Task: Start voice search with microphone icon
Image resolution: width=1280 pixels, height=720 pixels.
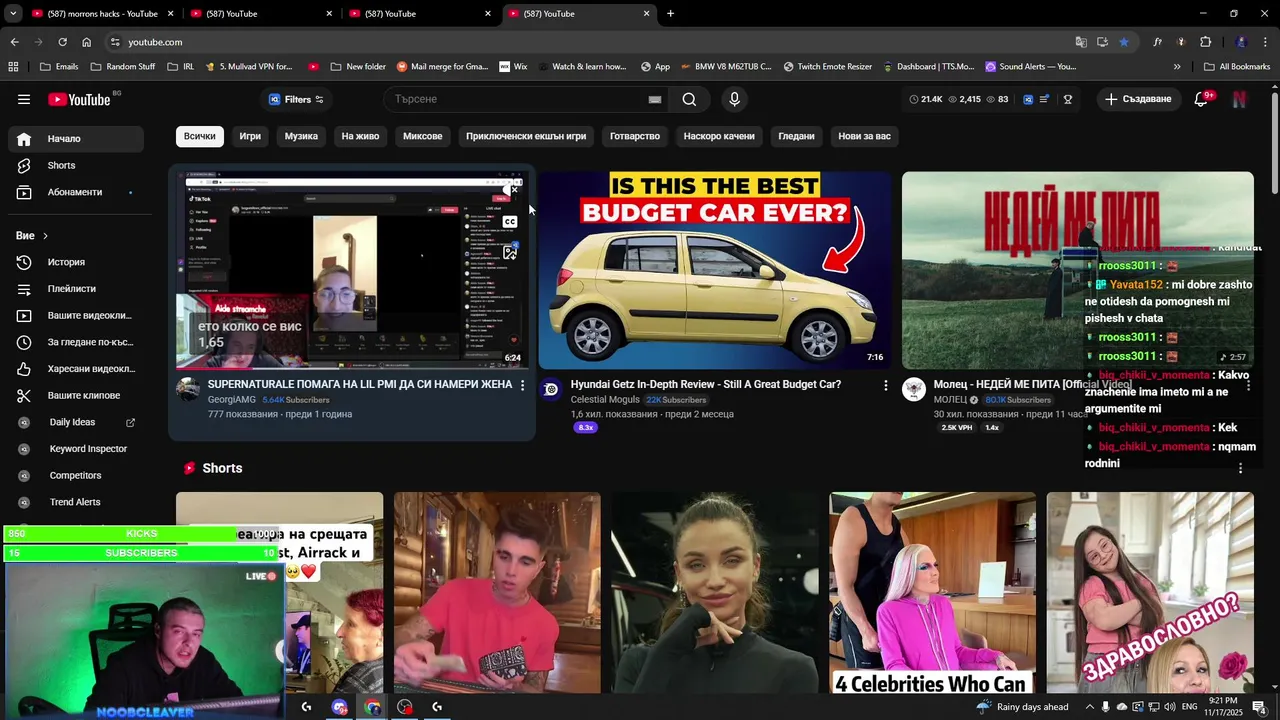Action: 734,99
